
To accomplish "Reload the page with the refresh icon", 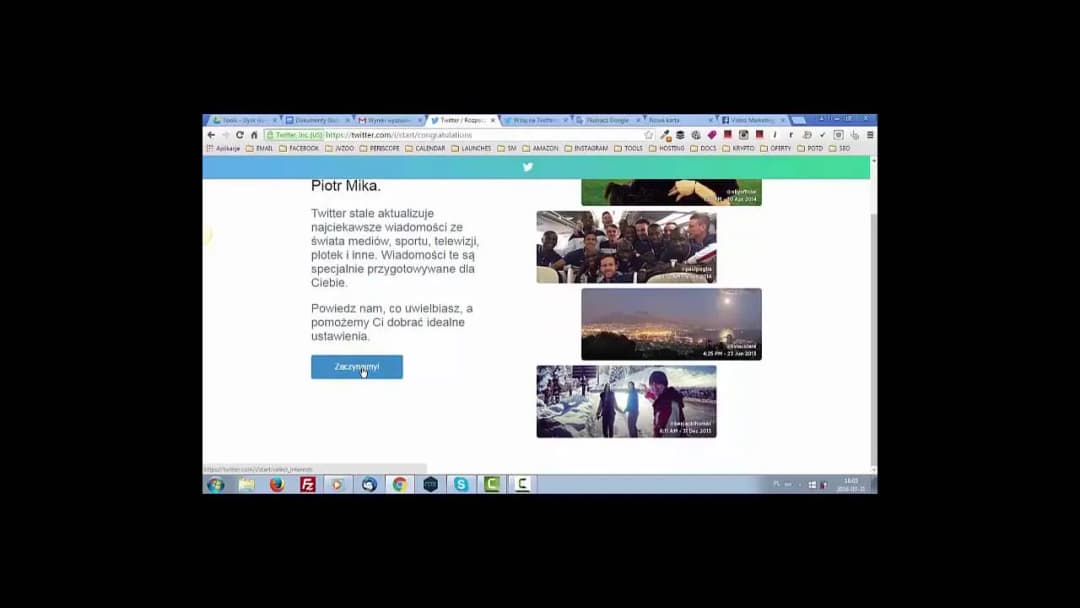I will coord(239,135).
